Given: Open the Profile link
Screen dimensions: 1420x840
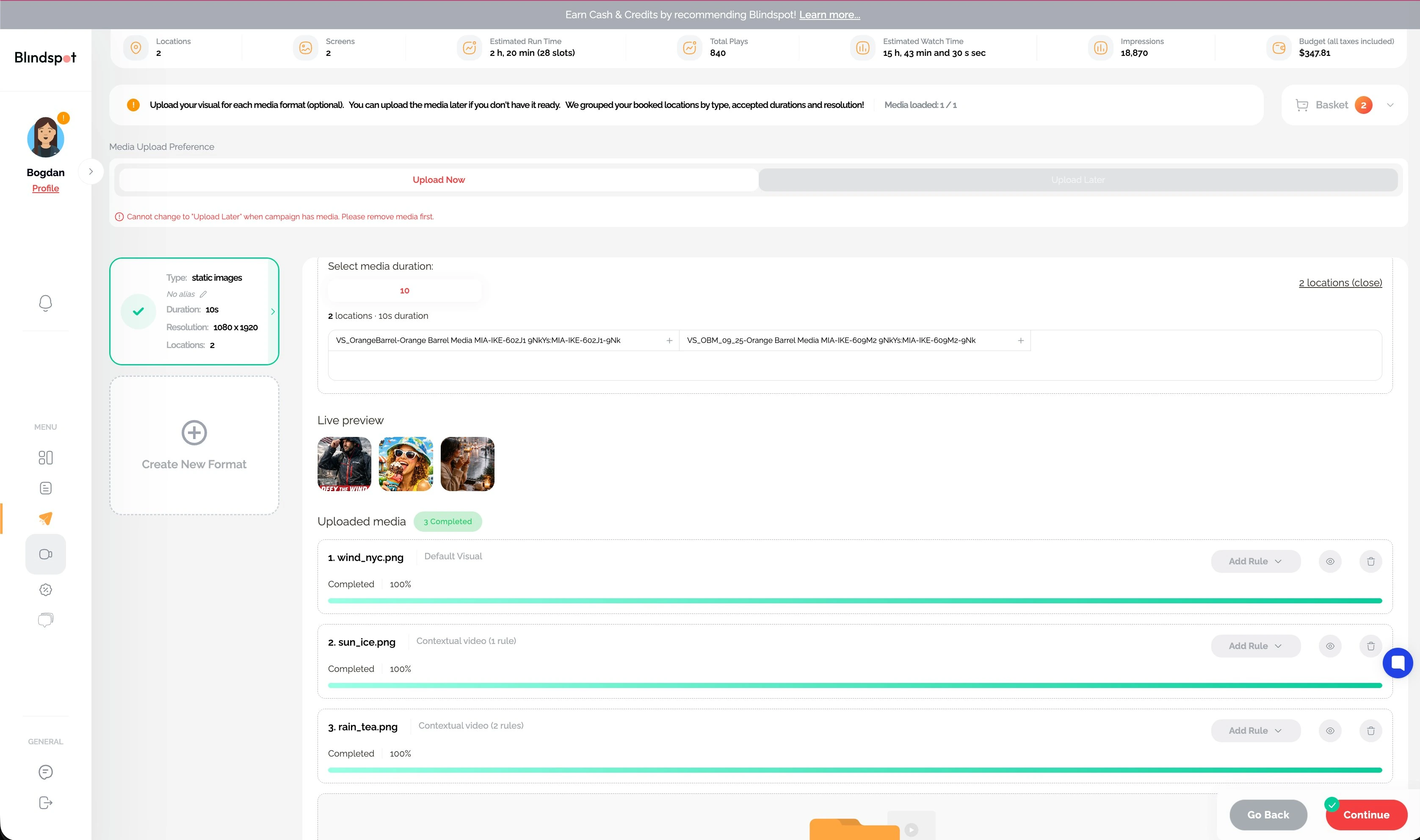Looking at the screenshot, I should pyautogui.click(x=45, y=188).
